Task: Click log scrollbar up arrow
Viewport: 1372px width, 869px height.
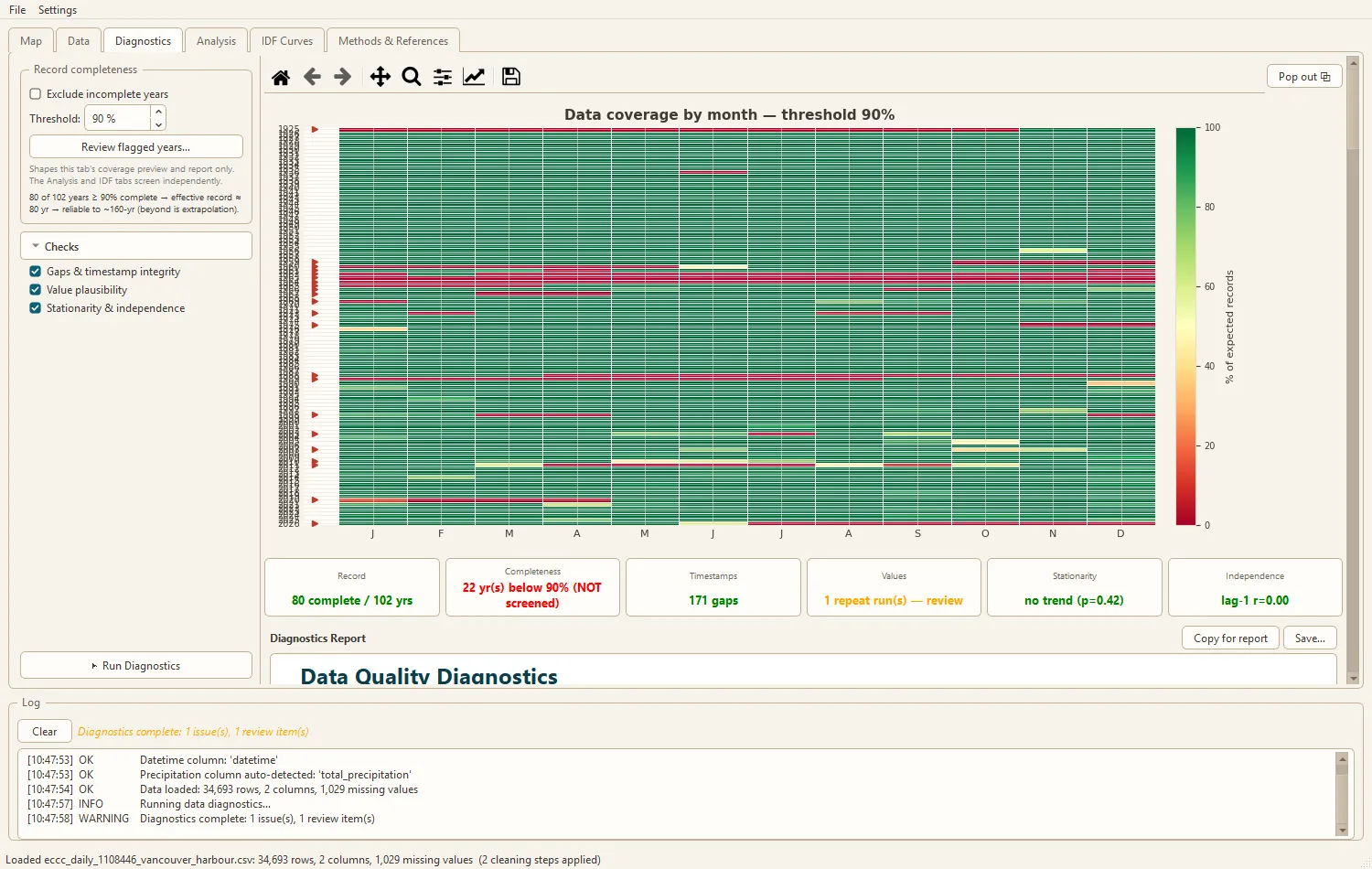Action: tap(1342, 757)
